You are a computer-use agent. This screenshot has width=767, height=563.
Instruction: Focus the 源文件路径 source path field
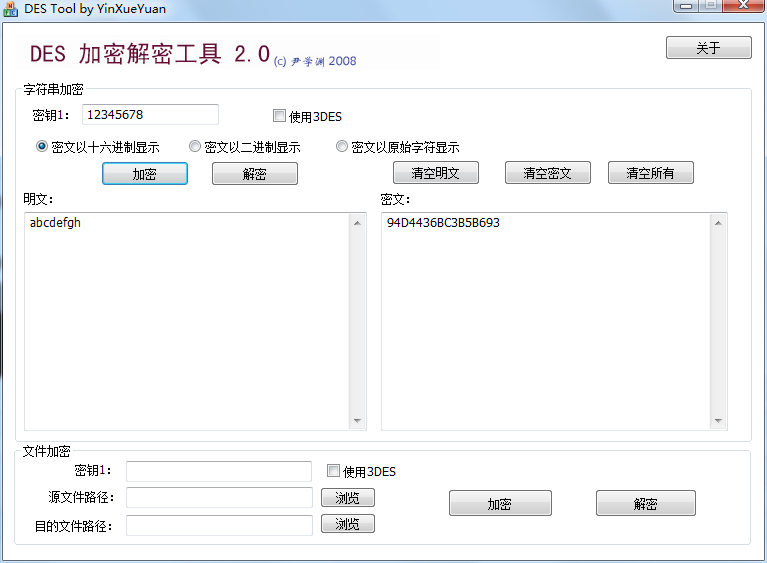pos(219,497)
